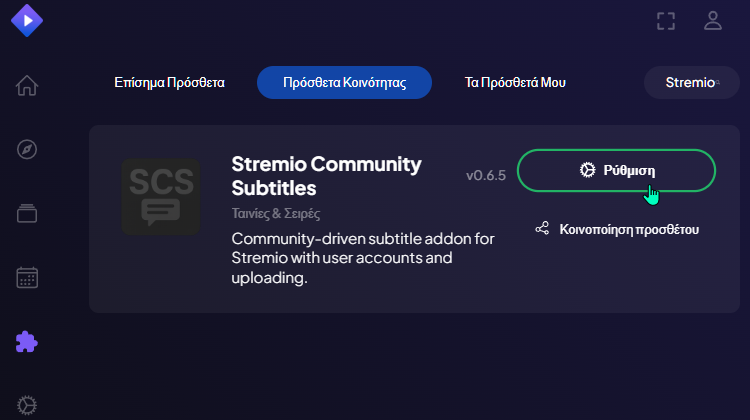The height and width of the screenshot is (420, 750).
Task: Click the share icon beside Κοινοποίηση
Action: (542, 229)
